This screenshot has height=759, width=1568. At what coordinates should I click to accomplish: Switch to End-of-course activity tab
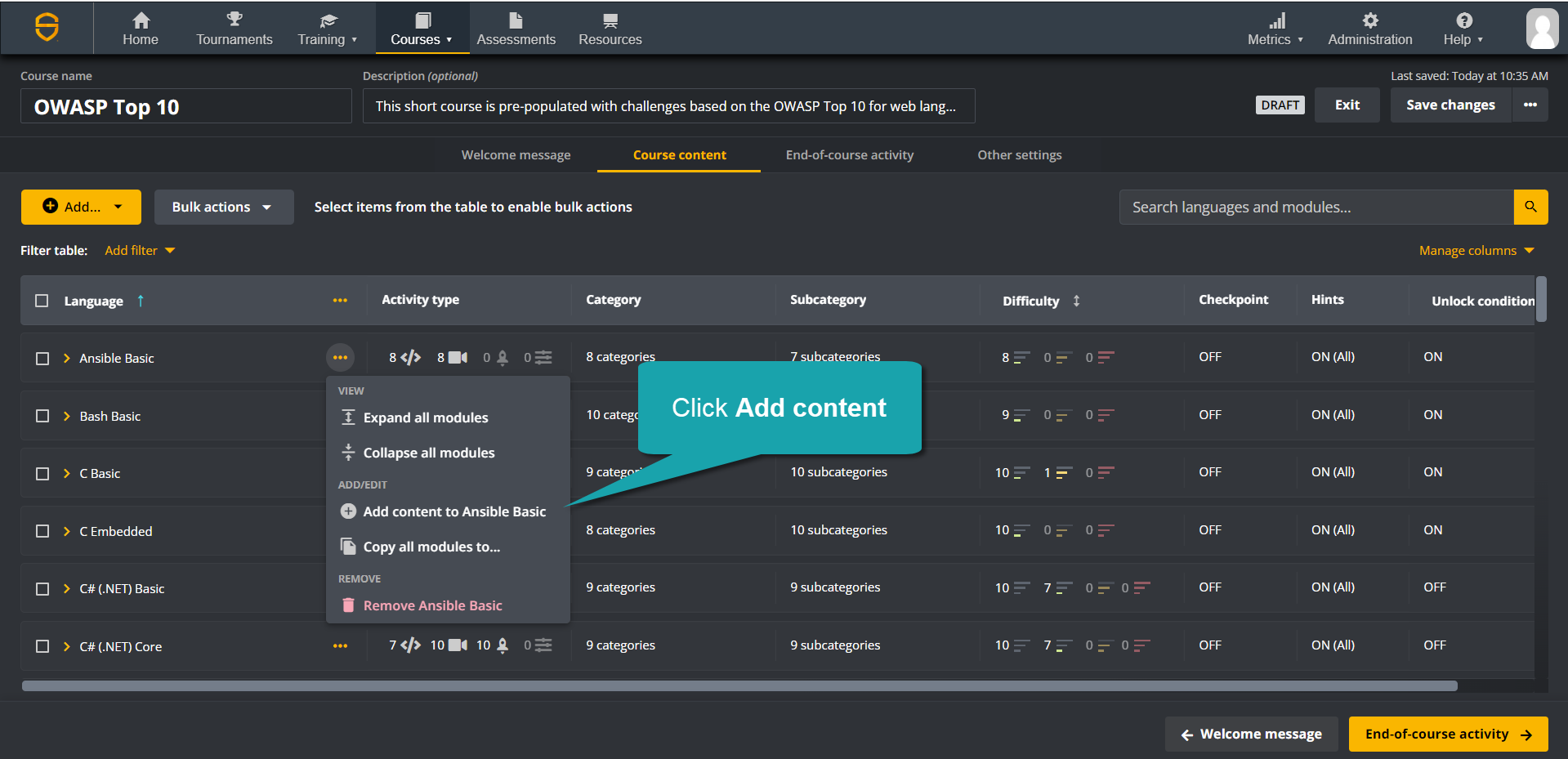point(850,155)
